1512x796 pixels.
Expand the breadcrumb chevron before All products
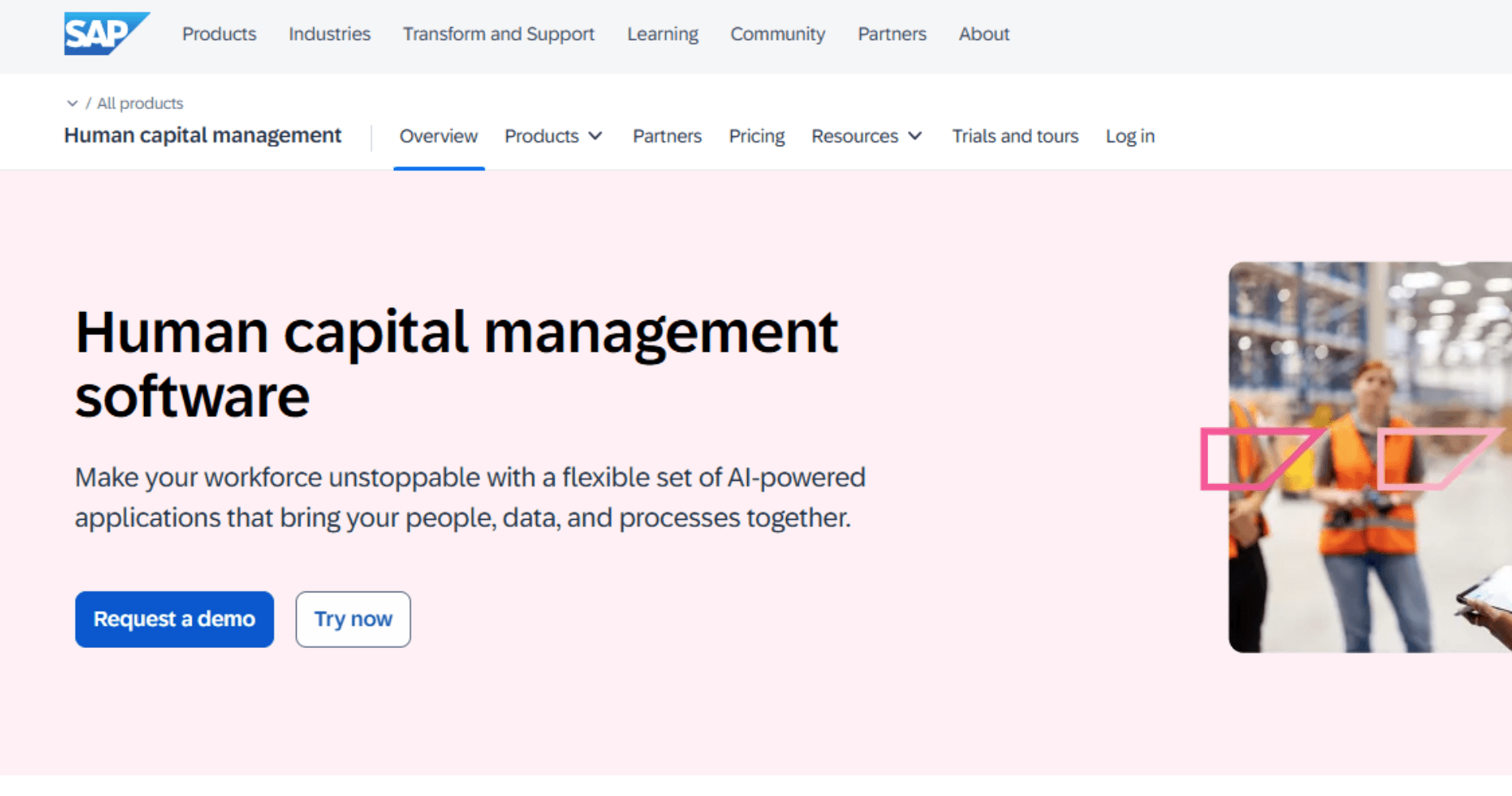pos(72,103)
